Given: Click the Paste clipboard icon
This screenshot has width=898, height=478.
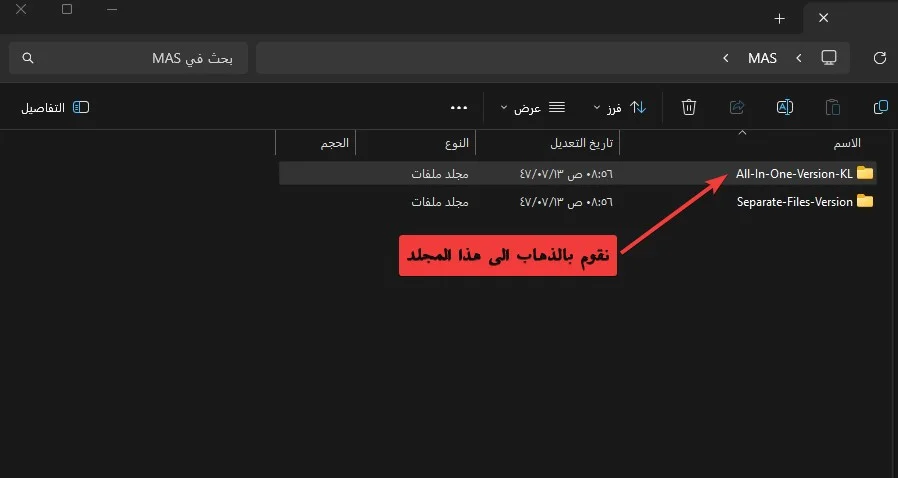Looking at the screenshot, I should click(x=833, y=107).
